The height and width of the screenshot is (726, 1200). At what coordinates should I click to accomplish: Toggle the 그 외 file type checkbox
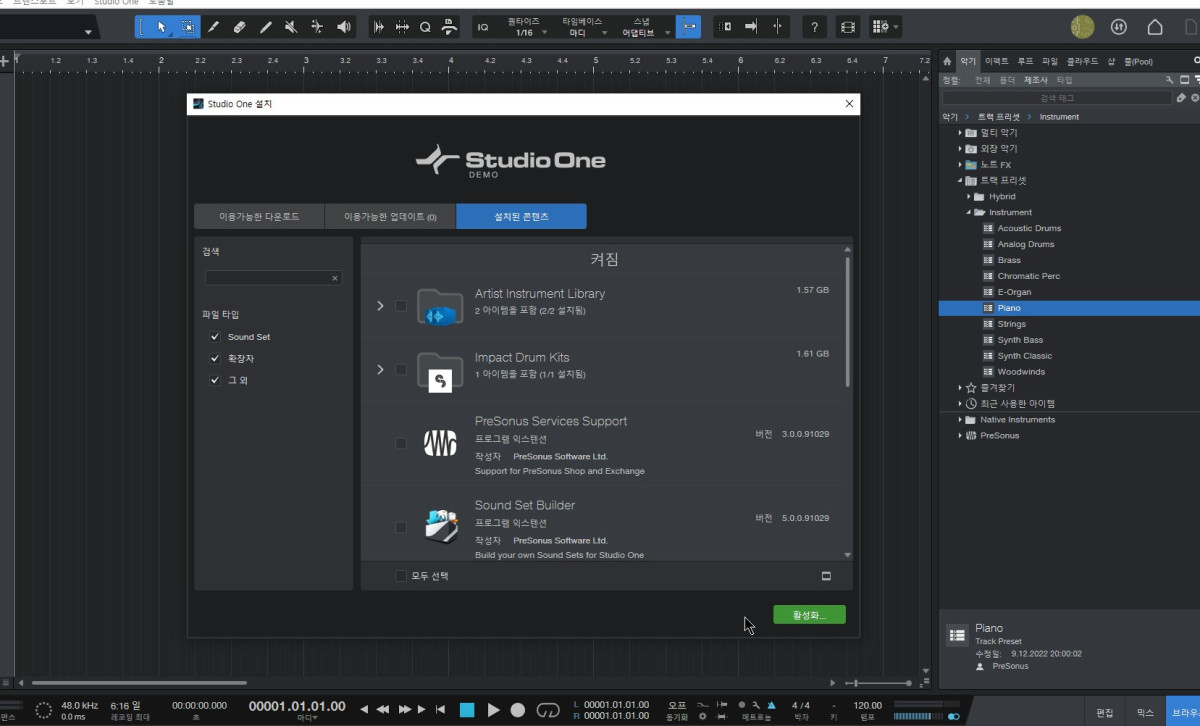tap(215, 380)
